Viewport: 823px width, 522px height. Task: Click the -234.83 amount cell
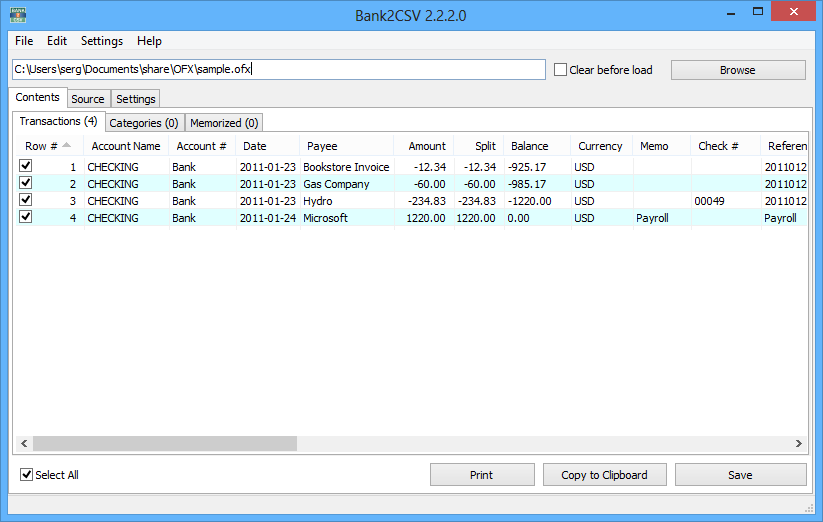click(x=424, y=201)
